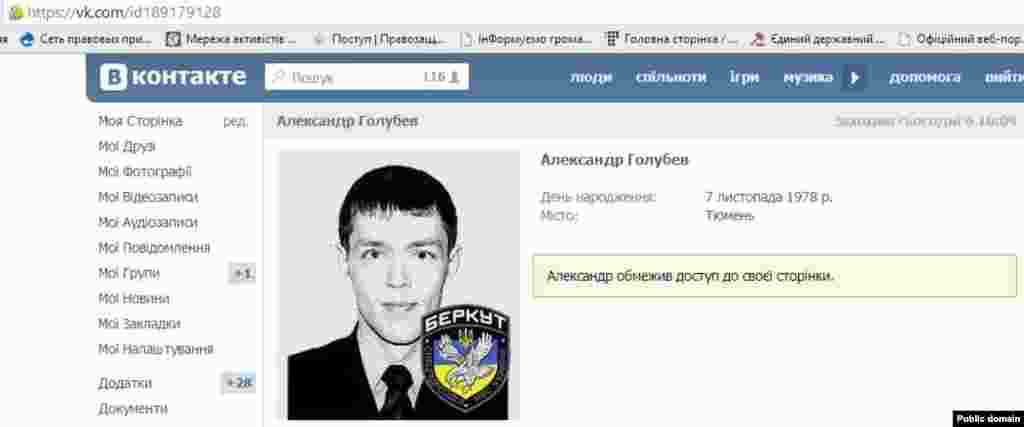1024x427 pixels.
Task: Click into the Пошук search field
Action: [367, 77]
